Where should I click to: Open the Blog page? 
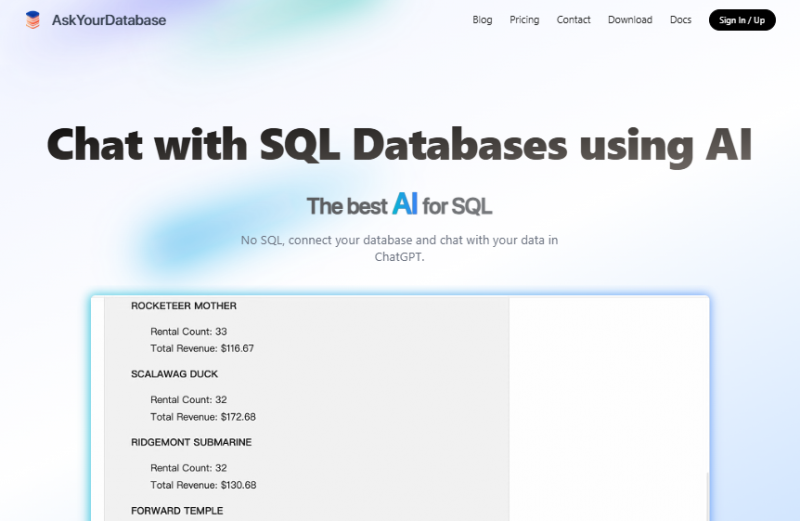coord(482,20)
